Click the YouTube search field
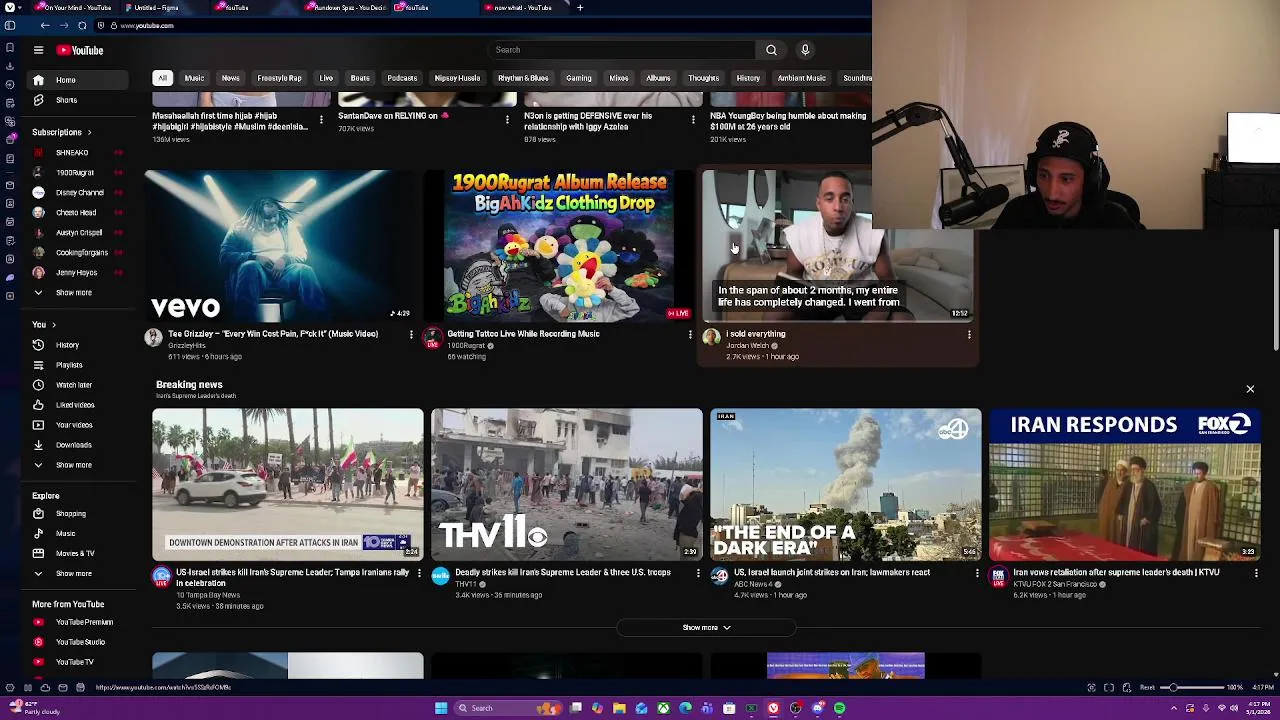Viewport: 1280px width, 720px height. tap(620, 50)
